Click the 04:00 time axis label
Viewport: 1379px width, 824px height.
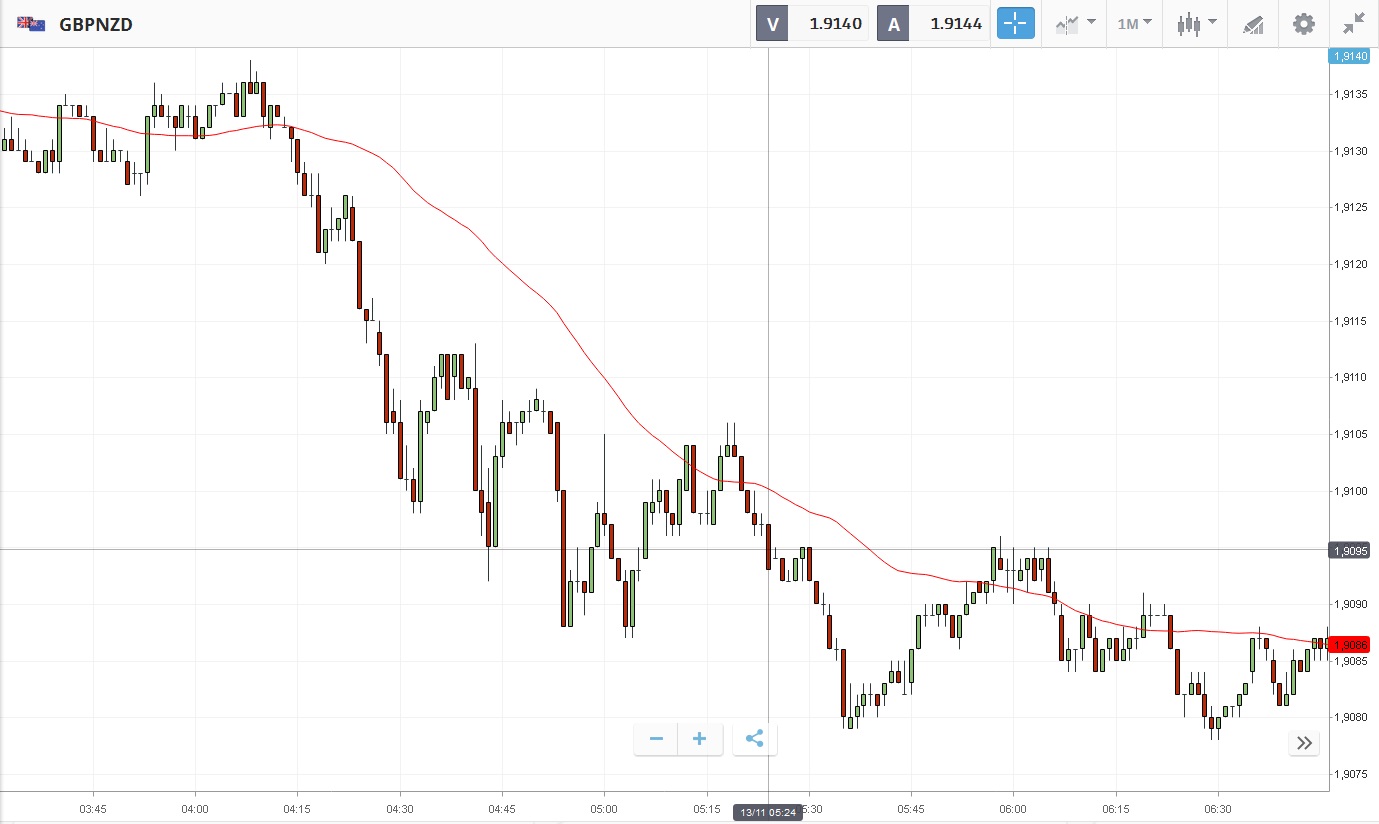click(195, 808)
